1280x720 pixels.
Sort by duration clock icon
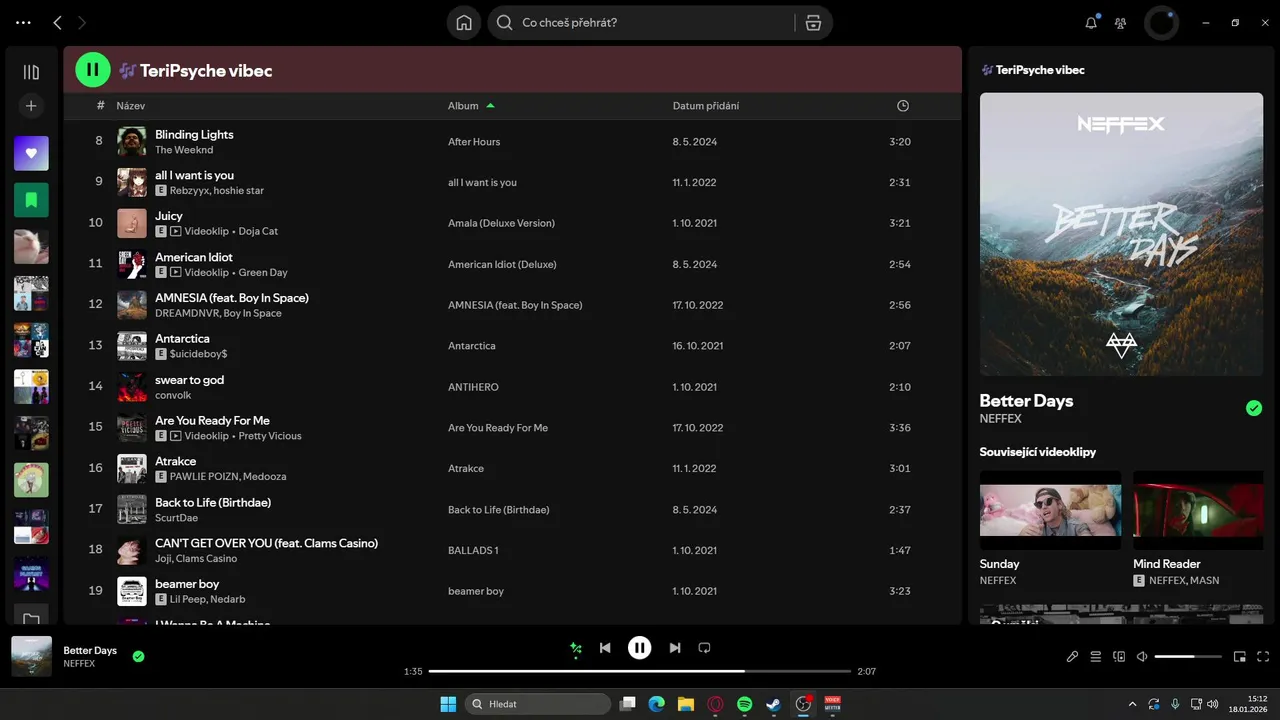903,106
